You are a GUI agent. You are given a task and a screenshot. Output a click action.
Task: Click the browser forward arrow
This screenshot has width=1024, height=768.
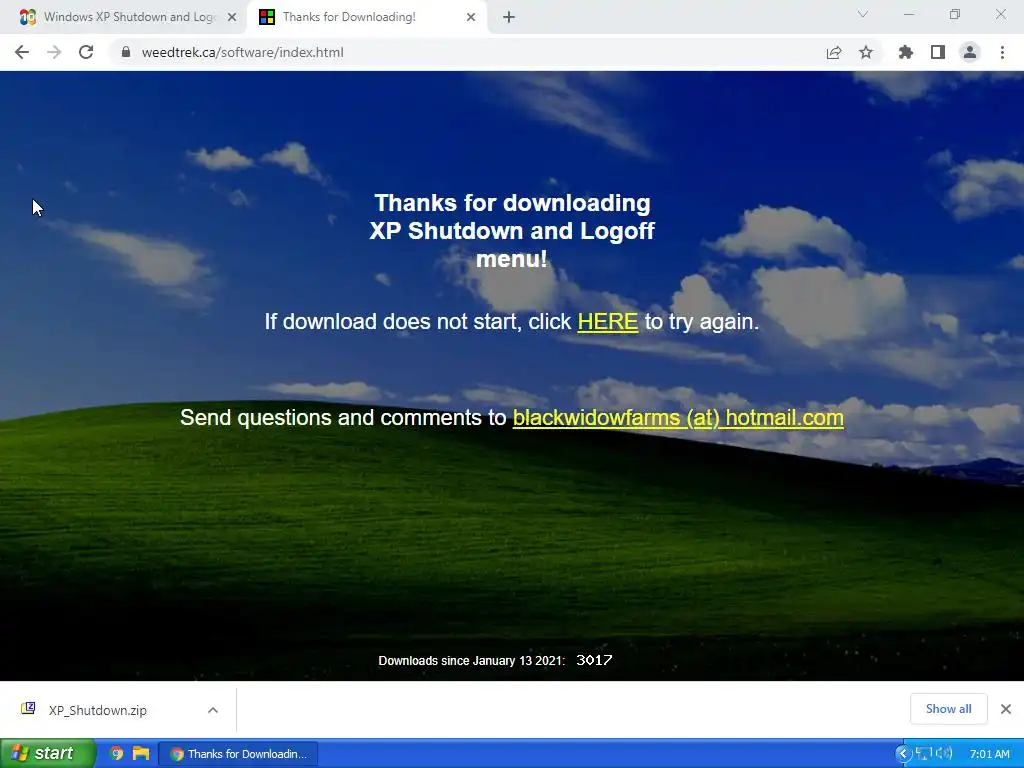(x=54, y=52)
